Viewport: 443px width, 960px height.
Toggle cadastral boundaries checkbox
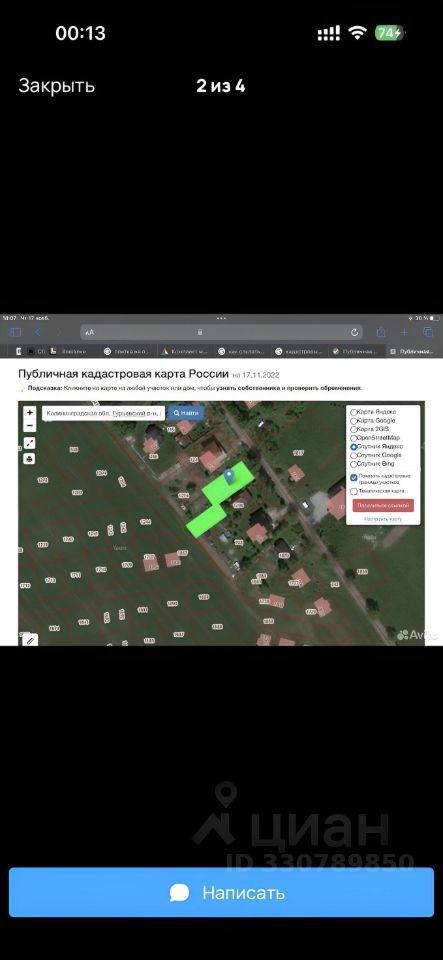point(354,478)
